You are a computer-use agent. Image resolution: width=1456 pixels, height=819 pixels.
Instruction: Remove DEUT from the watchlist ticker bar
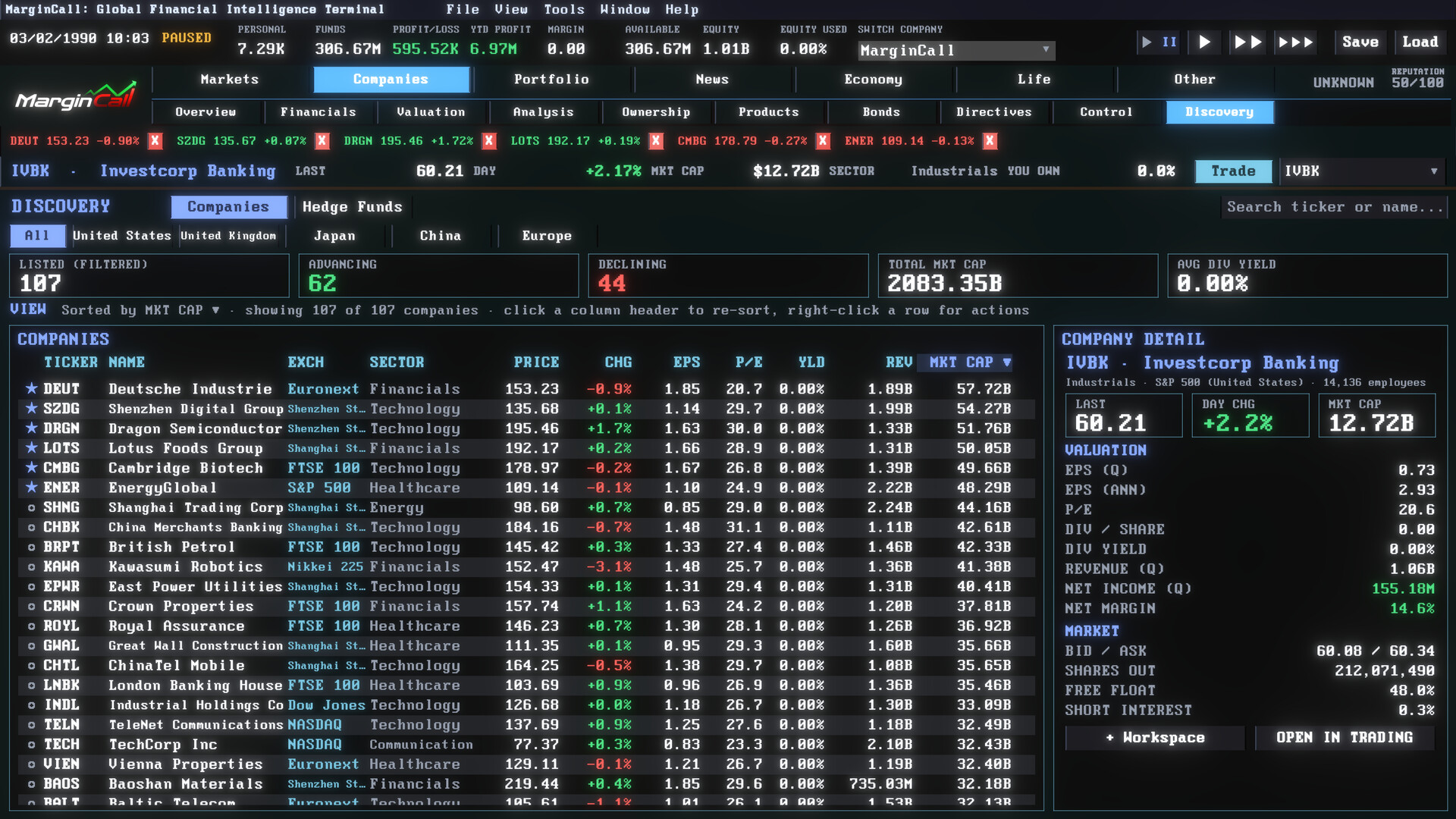(x=155, y=141)
